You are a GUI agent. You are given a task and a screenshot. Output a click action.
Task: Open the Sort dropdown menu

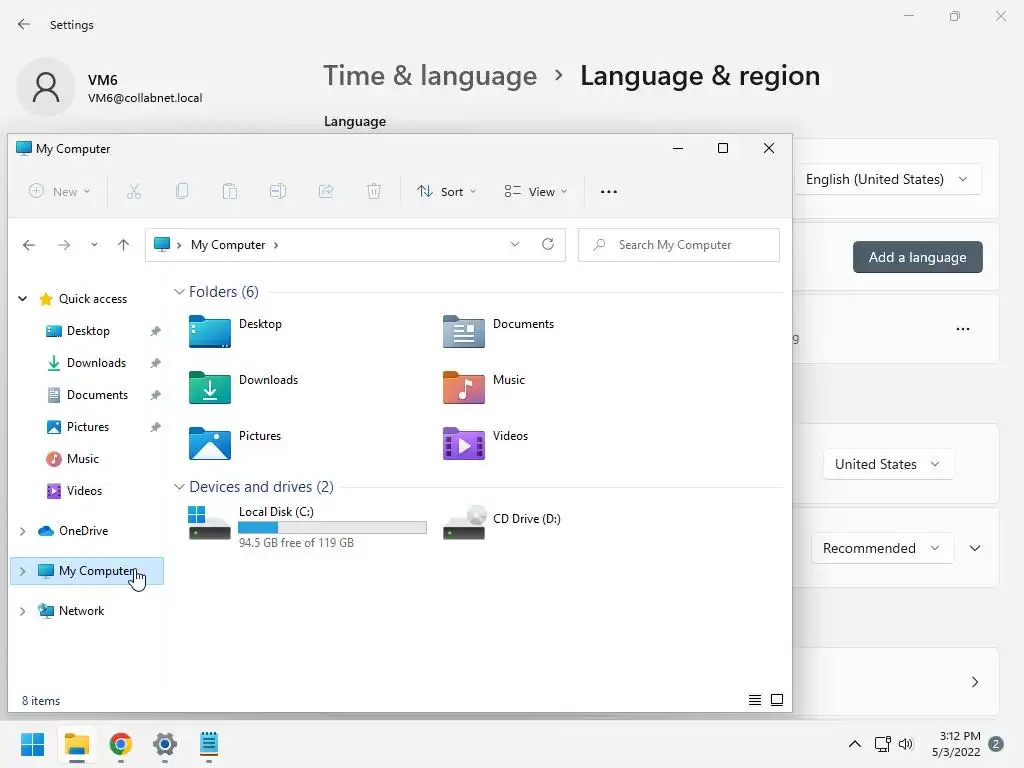(x=447, y=191)
